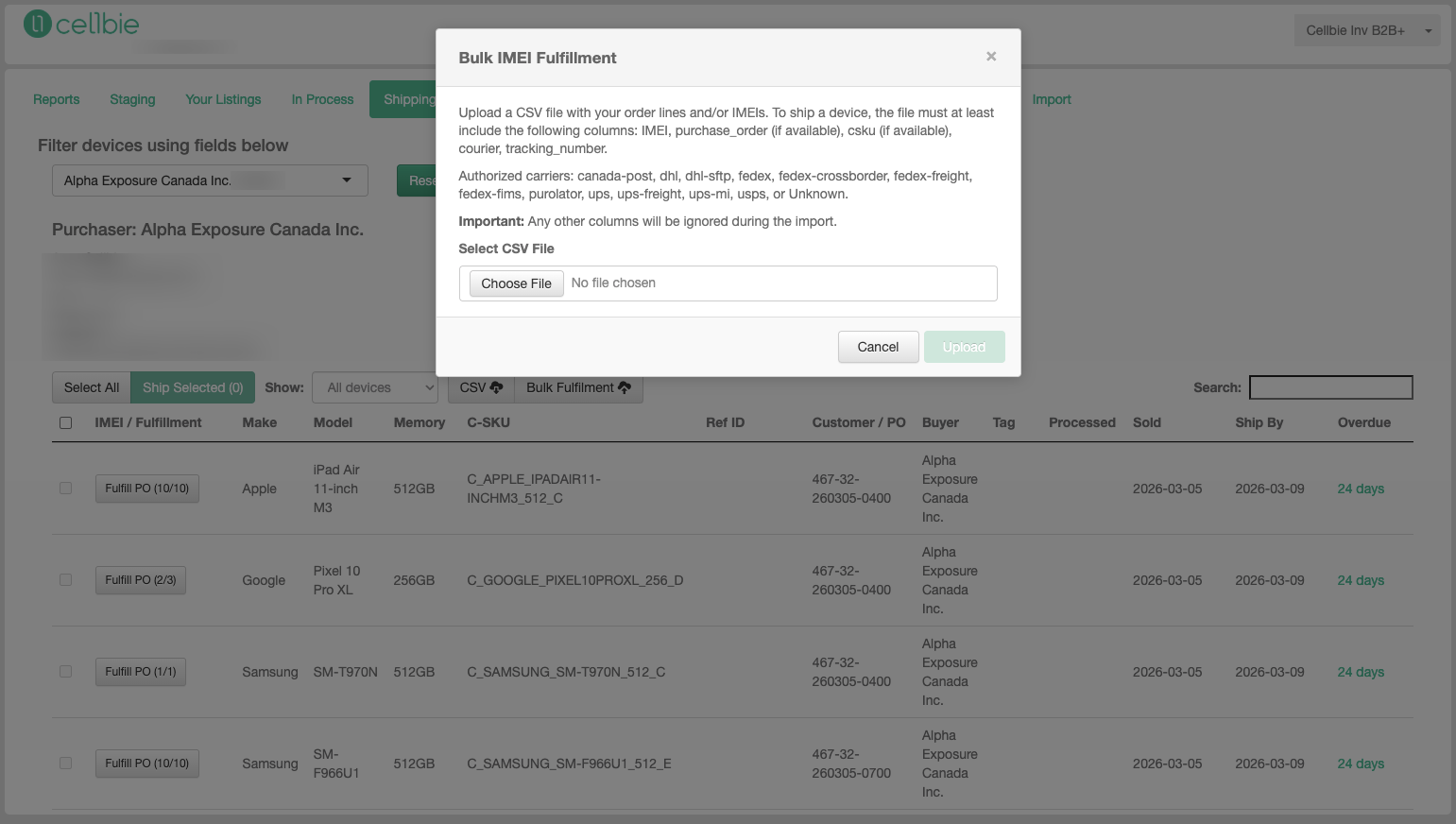
Task: Check the SM-F966U1 row checkbox
Action: click(x=66, y=764)
